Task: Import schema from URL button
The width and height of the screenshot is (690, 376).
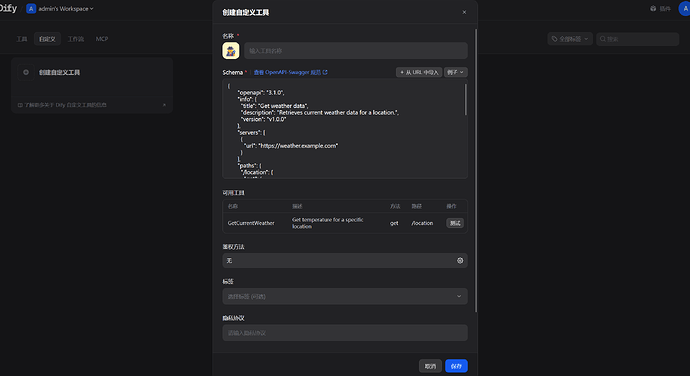Action: click(x=419, y=72)
